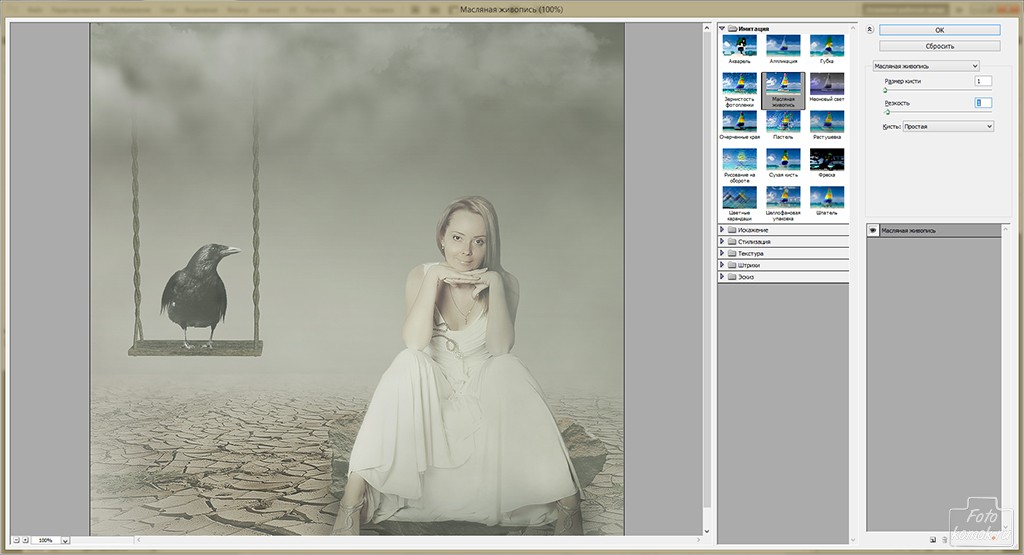Select the Масляная живопись filter thumbnail
The width and height of the screenshot is (1024, 555).
[783, 84]
